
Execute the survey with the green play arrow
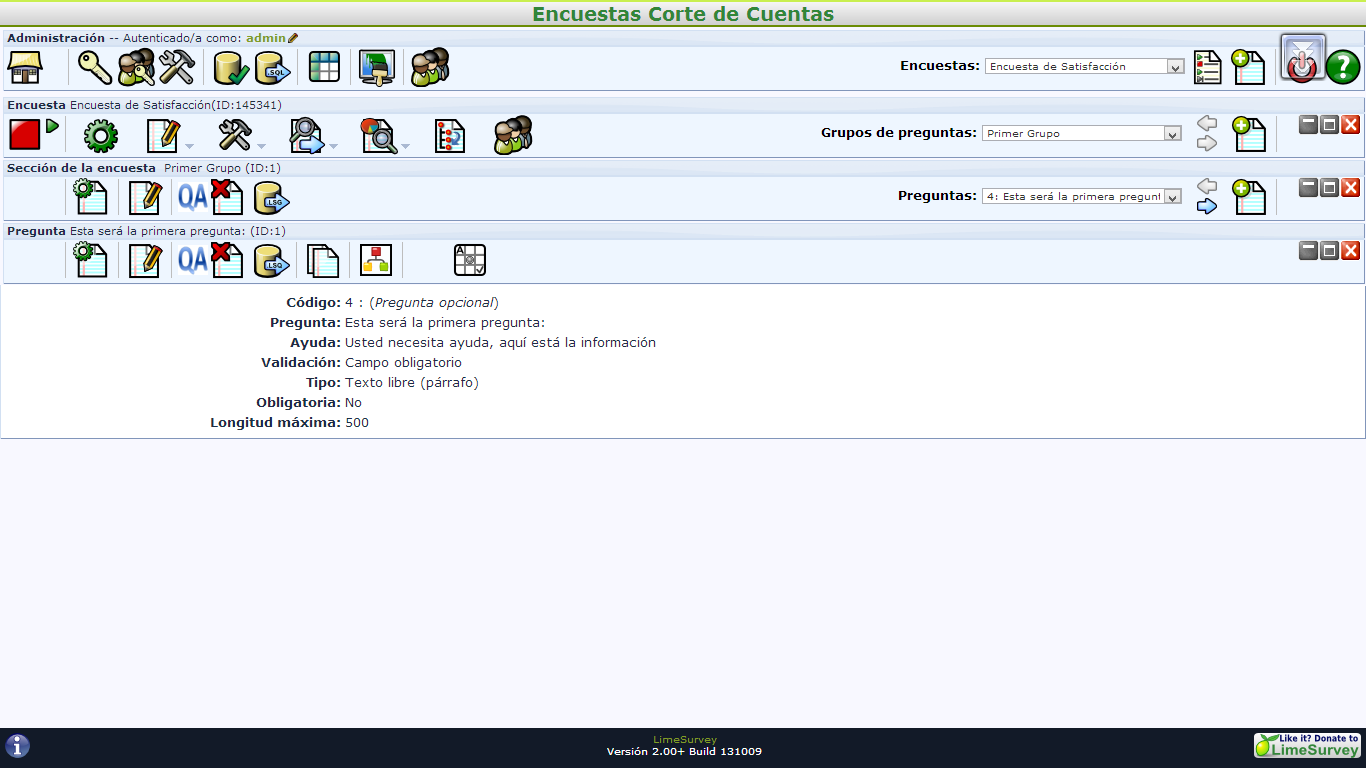click(x=52, y=127)
